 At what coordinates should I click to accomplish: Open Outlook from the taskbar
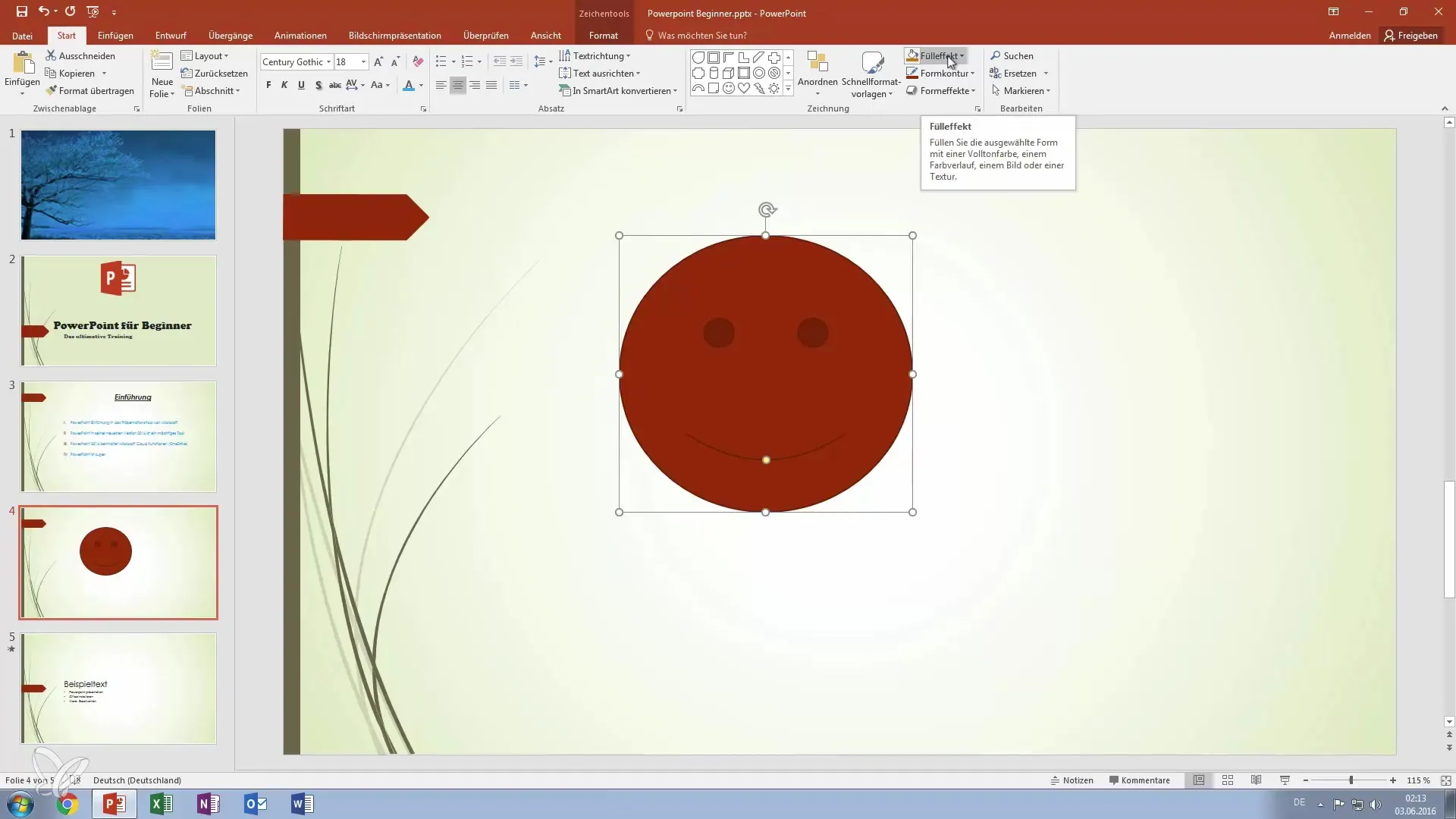tap(256, 804)
